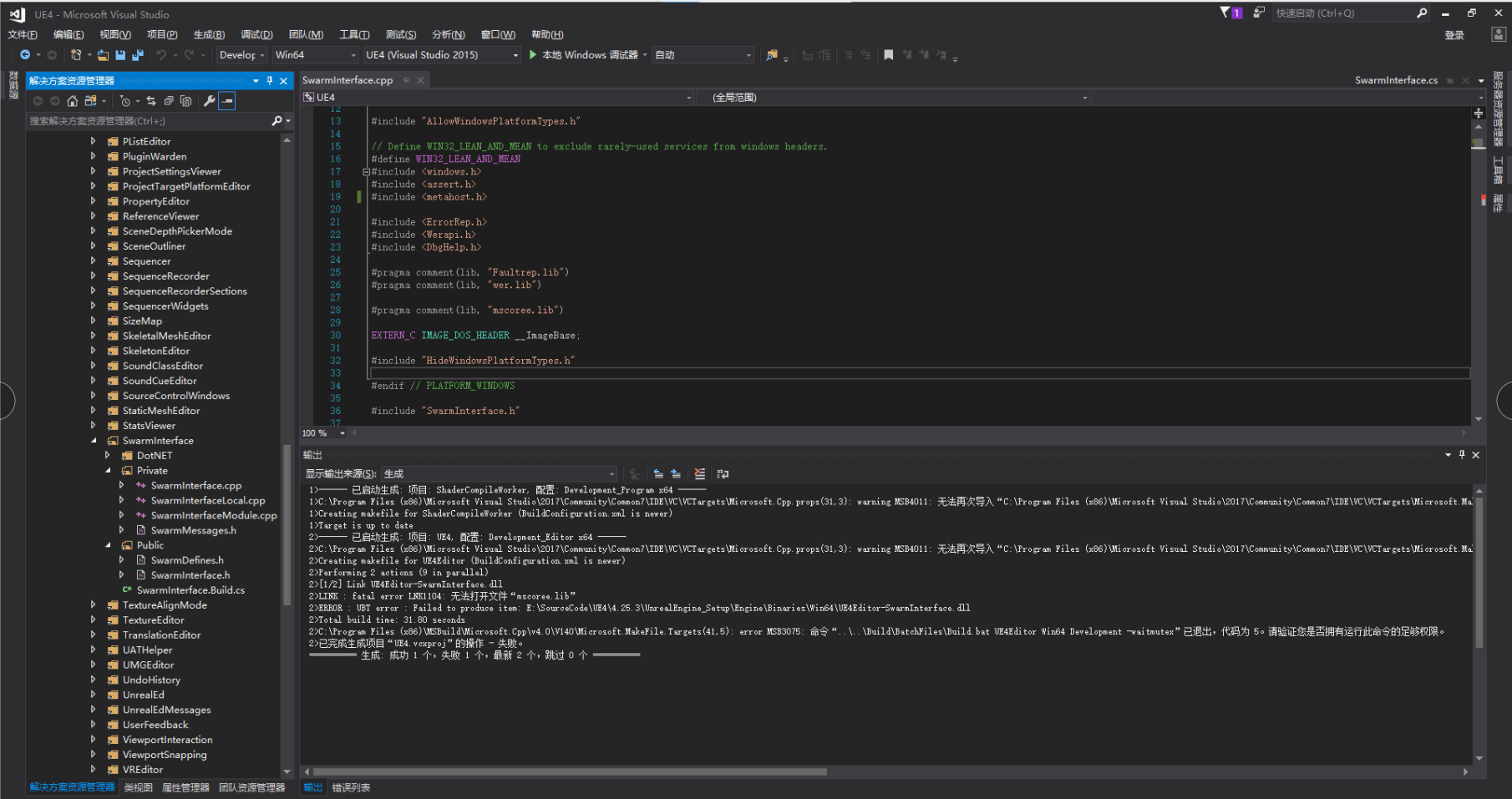Toggle word wrap in output window

coord(723,473)
